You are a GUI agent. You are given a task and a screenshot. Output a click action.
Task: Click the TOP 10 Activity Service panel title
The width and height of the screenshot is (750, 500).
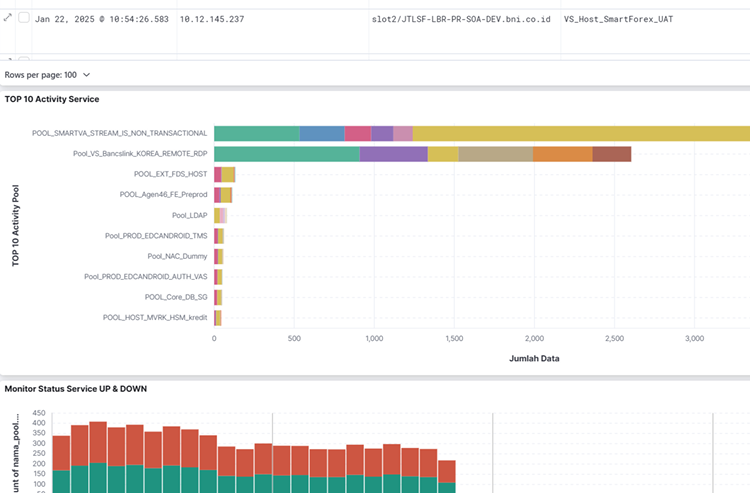[52, 99]
